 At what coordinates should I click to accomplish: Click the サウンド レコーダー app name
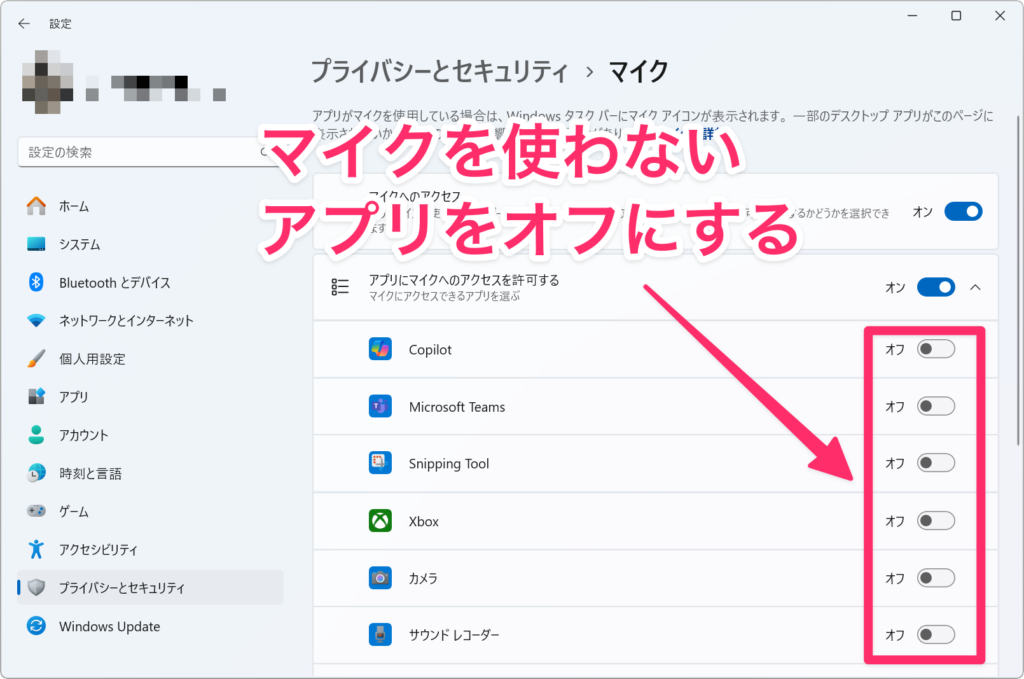click(x=454, y=635)
